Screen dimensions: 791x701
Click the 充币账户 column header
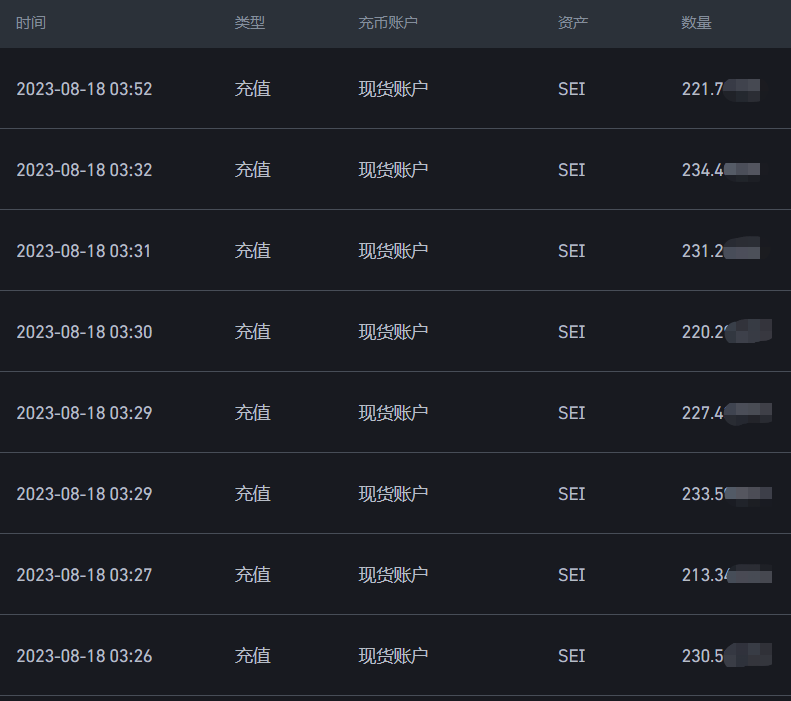click(388, 23)
